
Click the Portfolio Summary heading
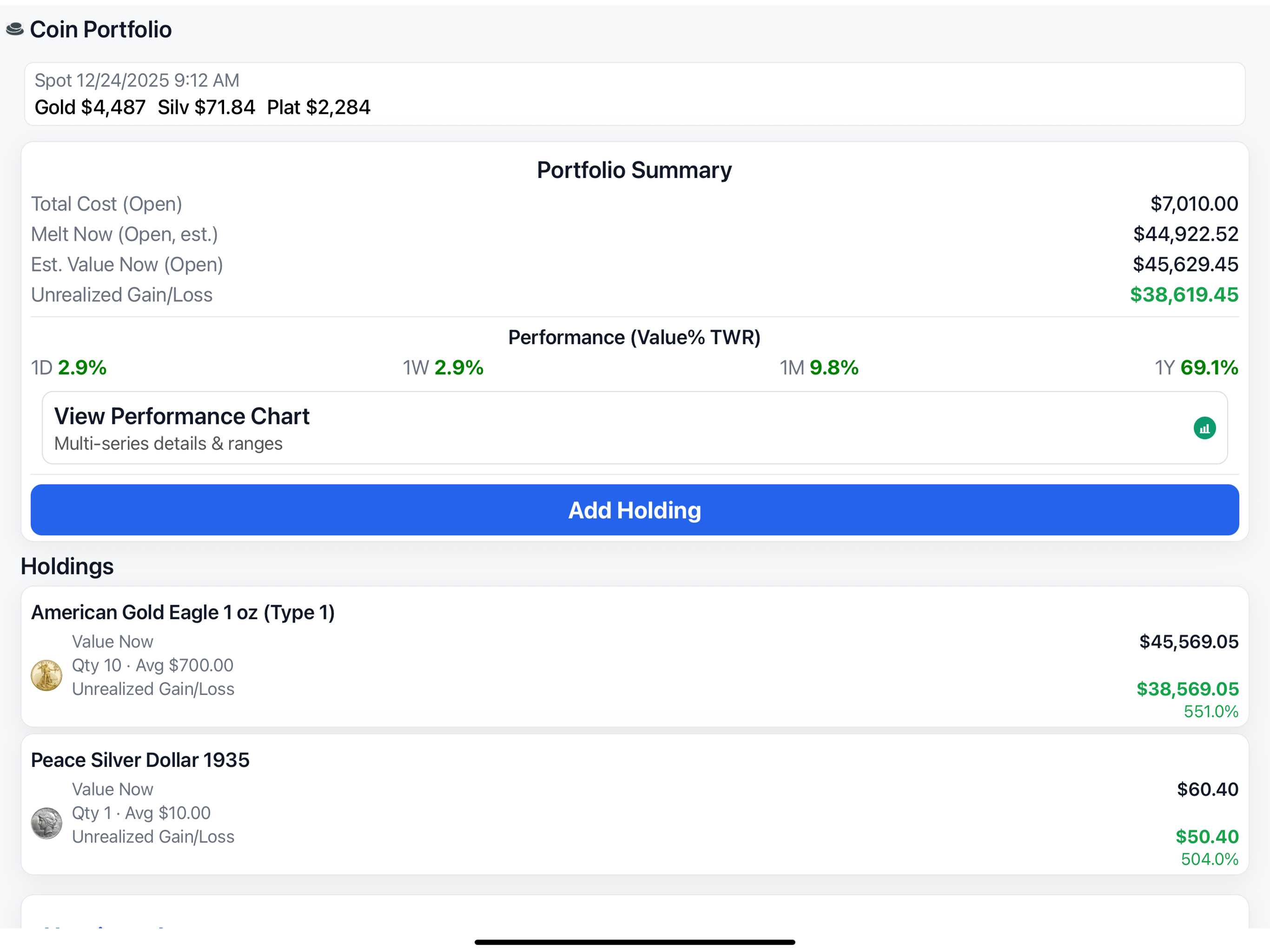tap(635, 170)
